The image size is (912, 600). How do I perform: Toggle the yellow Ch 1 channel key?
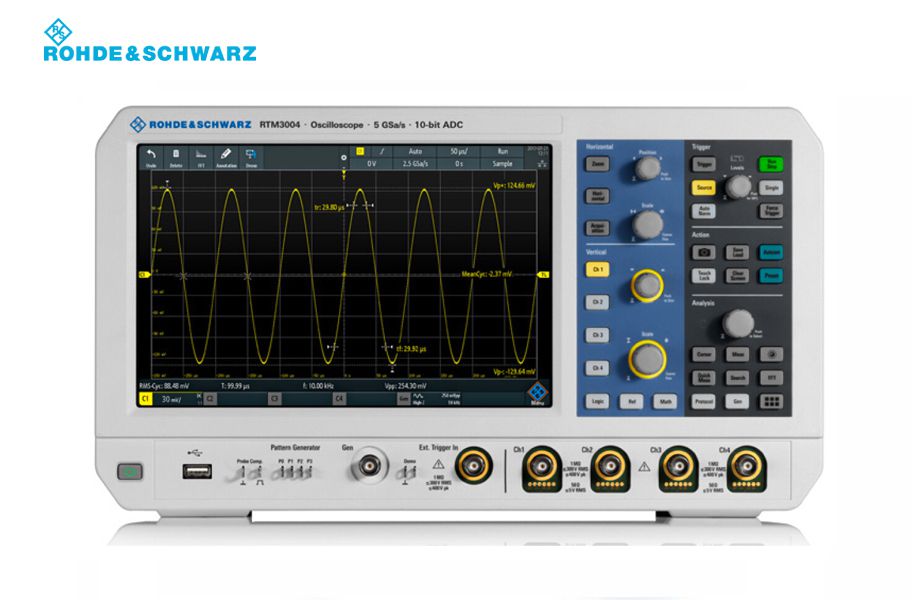(597, 269)
